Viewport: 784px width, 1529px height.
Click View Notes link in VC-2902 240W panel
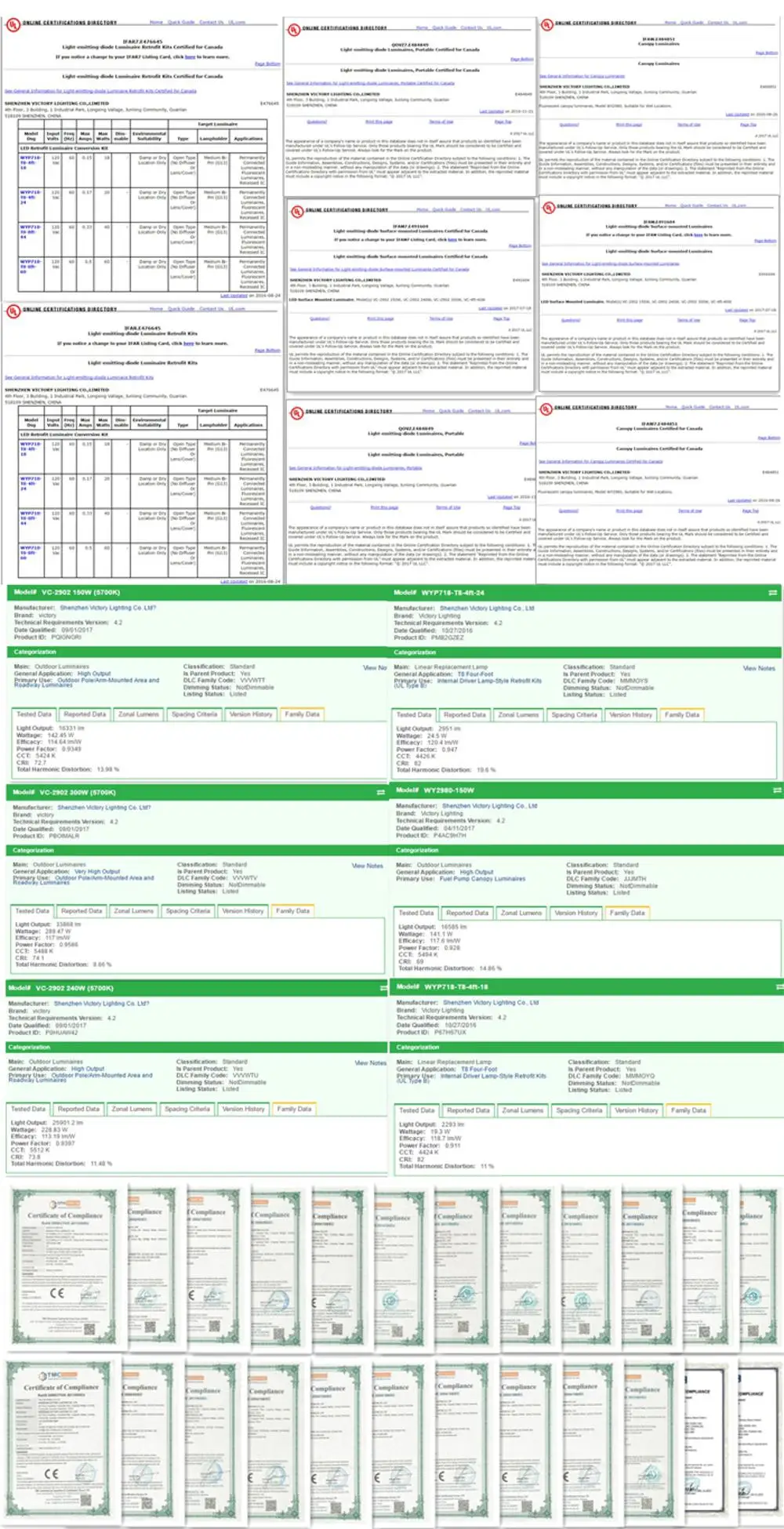pos(371,1063)
